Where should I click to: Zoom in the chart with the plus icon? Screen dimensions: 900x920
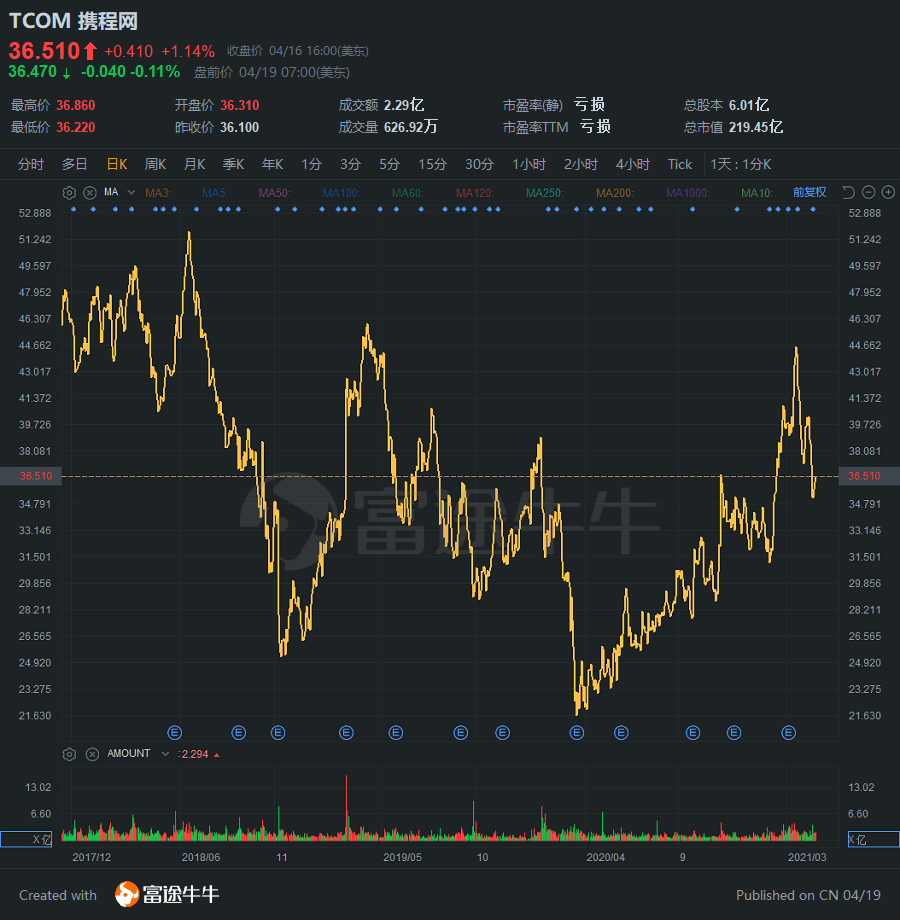click(x=888, y=192)
